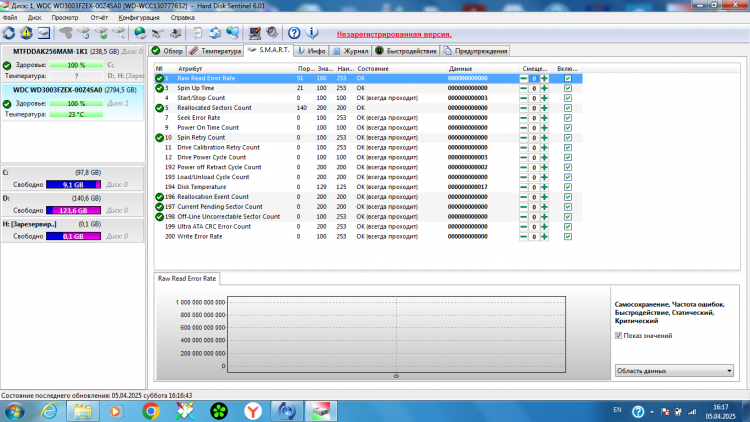Switch to the Обзор tab
This screenshot has width=750, height=422.
[167, 51]
